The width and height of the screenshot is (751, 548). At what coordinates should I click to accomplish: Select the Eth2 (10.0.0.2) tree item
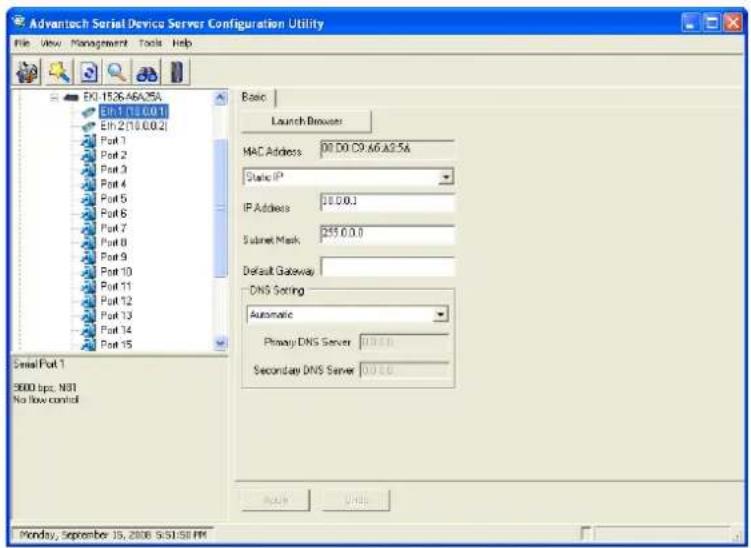click(x=134, y=126)
